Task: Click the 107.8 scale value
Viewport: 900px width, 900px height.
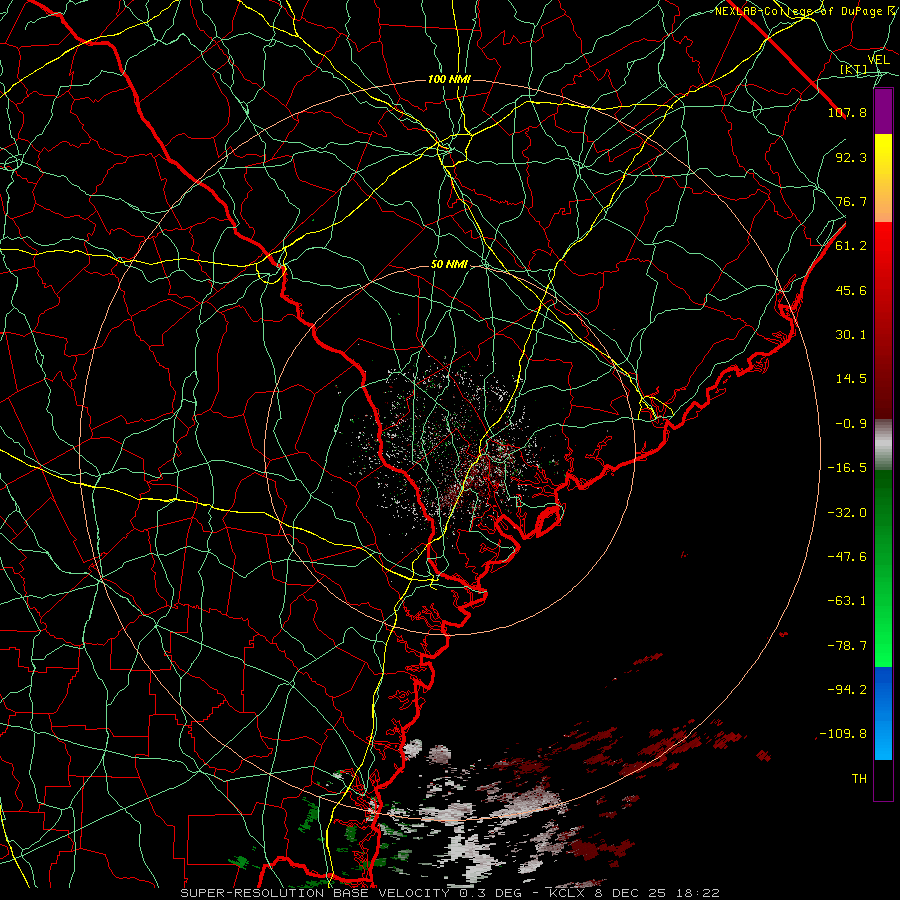Action: point(847,112)
